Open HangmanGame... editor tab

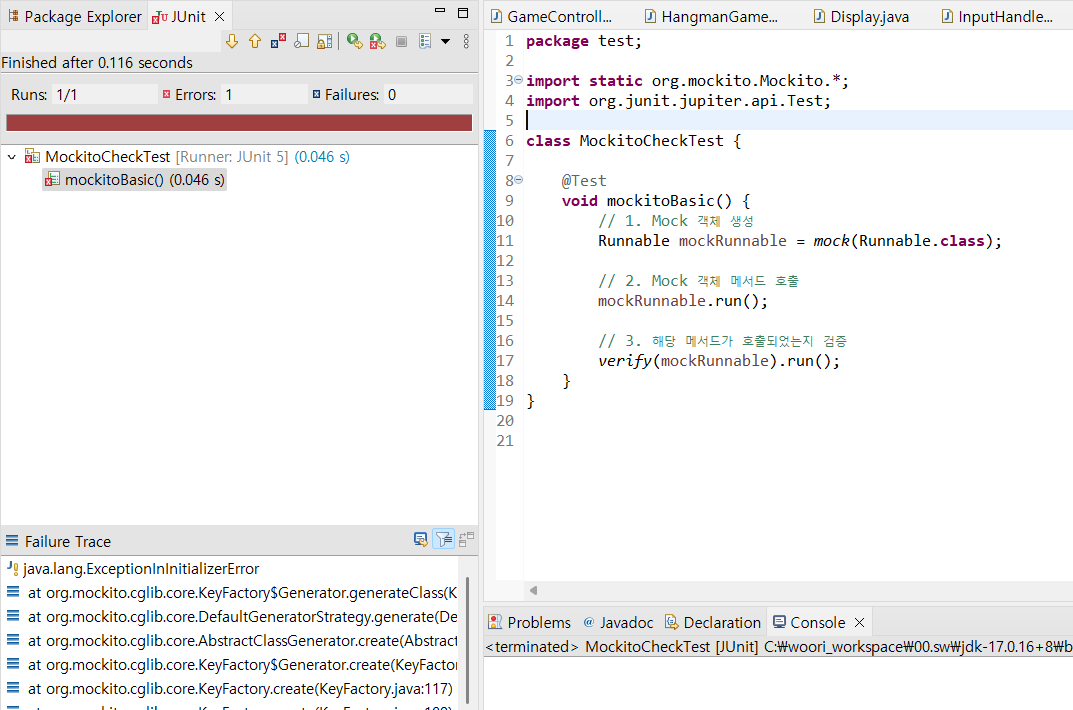(712, 16)
